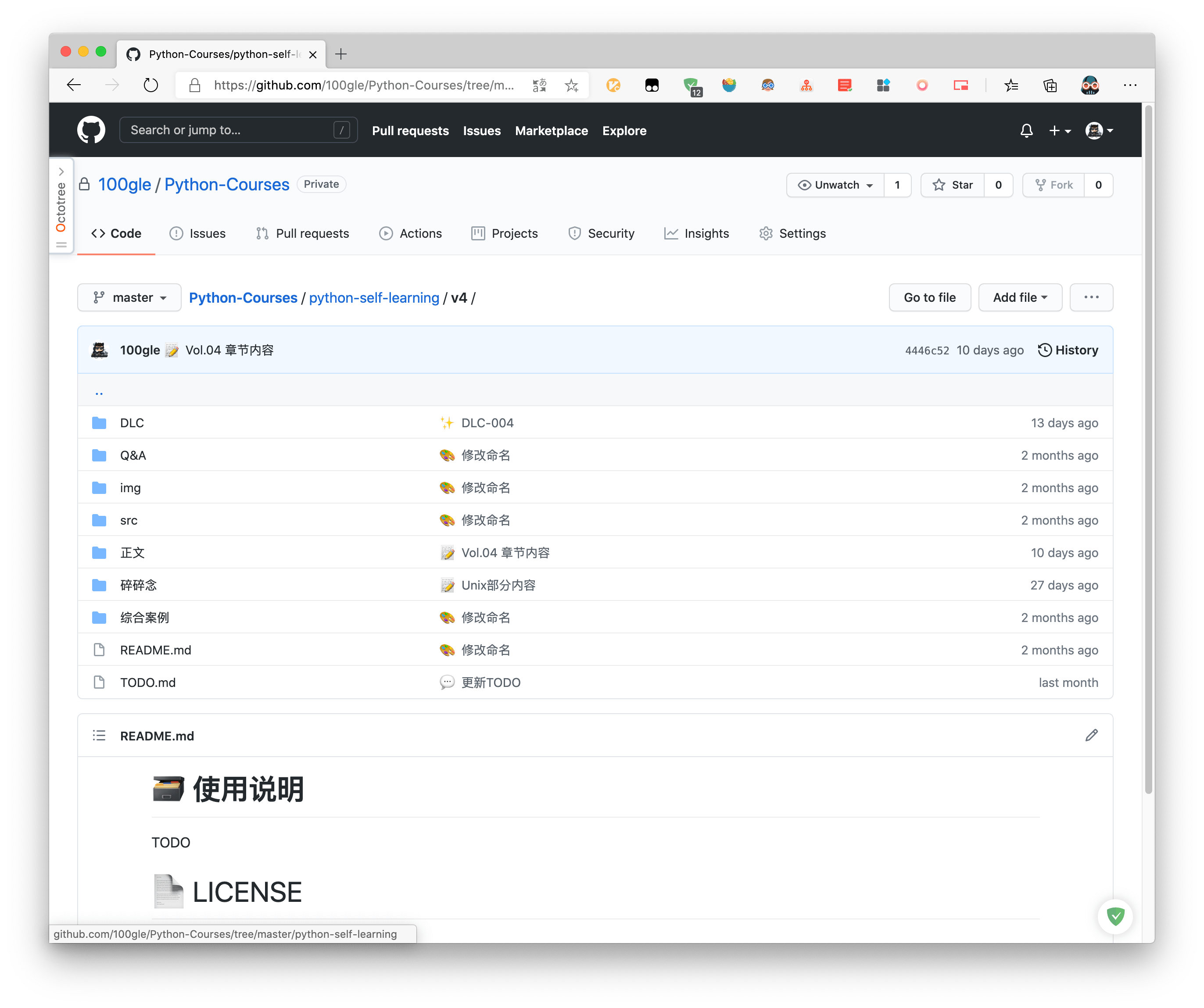Click the TODO.md file
Image resolution: width=1204 pixels, height=1008 pixels.
tap(148, 682)
